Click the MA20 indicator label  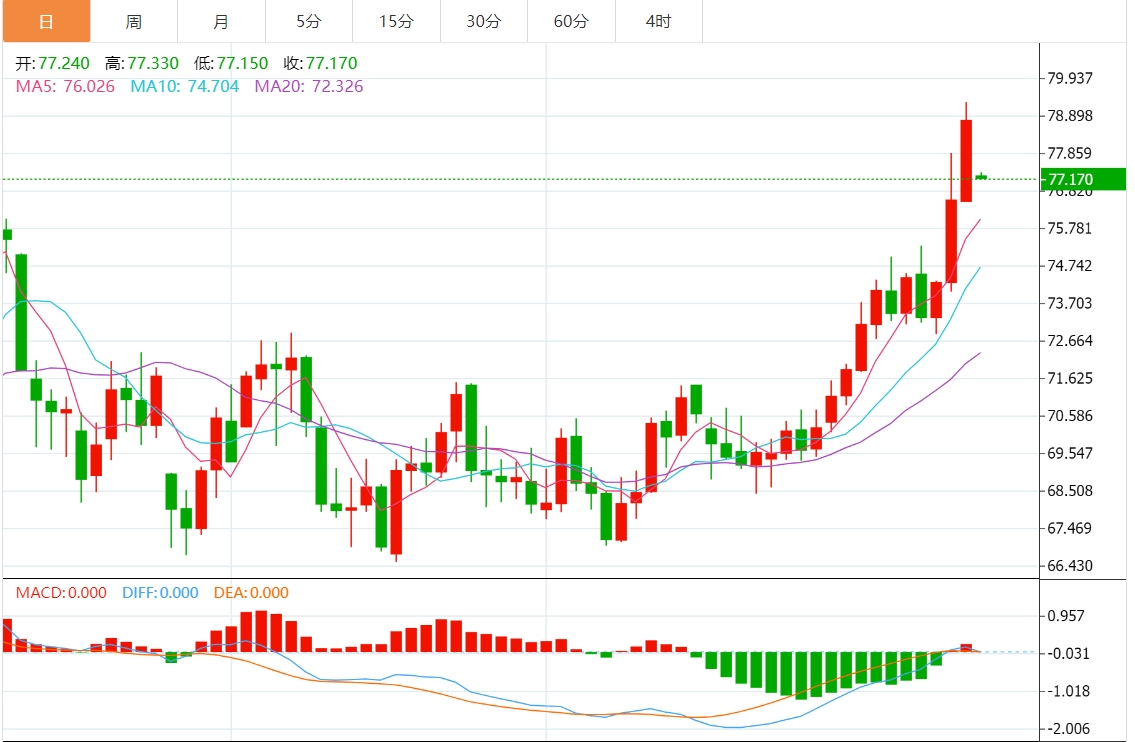click(x=309, y=86)
